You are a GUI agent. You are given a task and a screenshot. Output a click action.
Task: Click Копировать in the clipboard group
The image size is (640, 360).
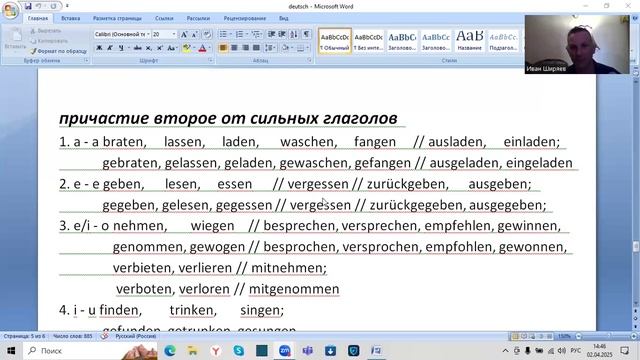[x=49, y=41]
